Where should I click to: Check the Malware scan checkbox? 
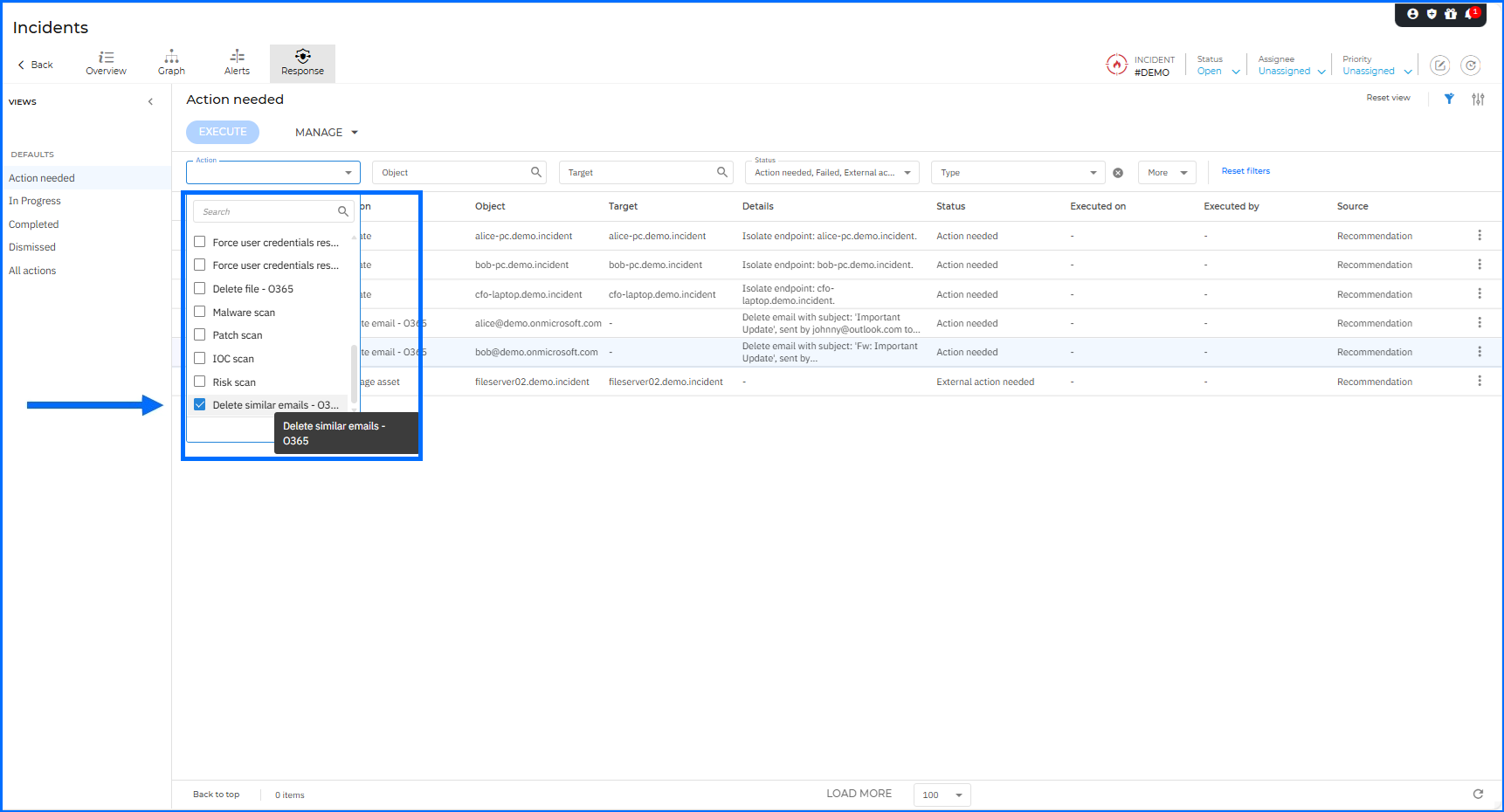point(200,312)
